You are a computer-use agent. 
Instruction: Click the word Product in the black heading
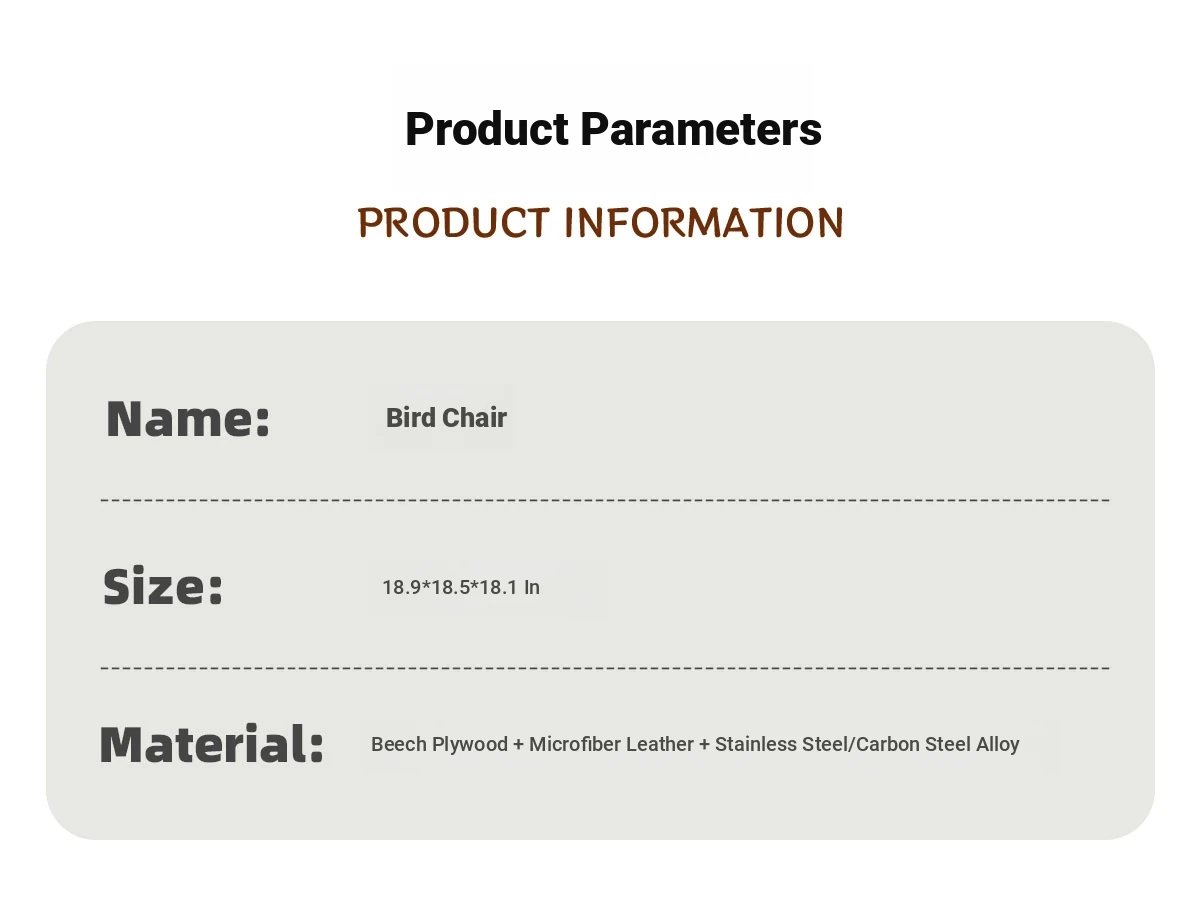(487, 129)
